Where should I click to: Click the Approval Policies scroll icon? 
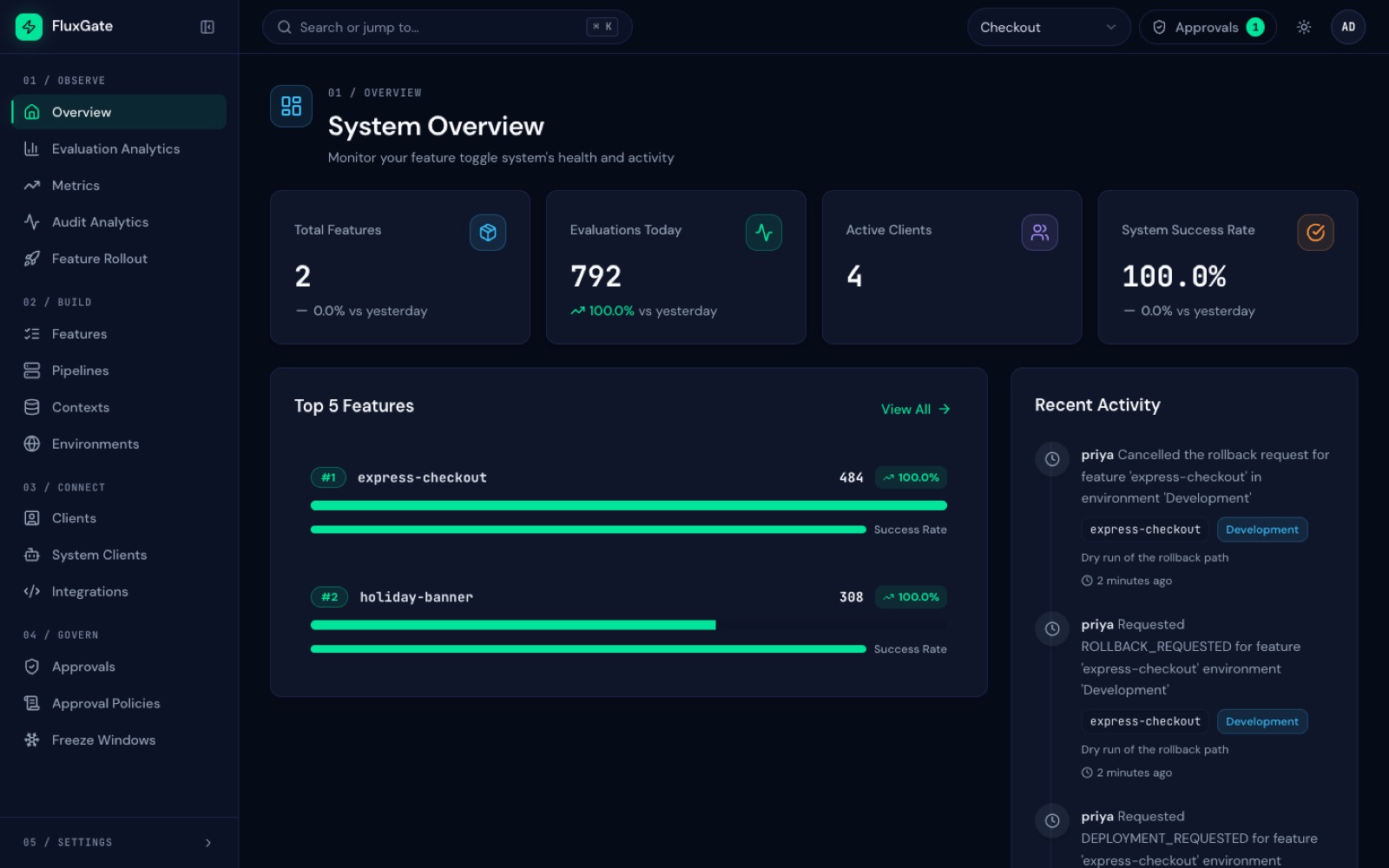coord(32,703)
